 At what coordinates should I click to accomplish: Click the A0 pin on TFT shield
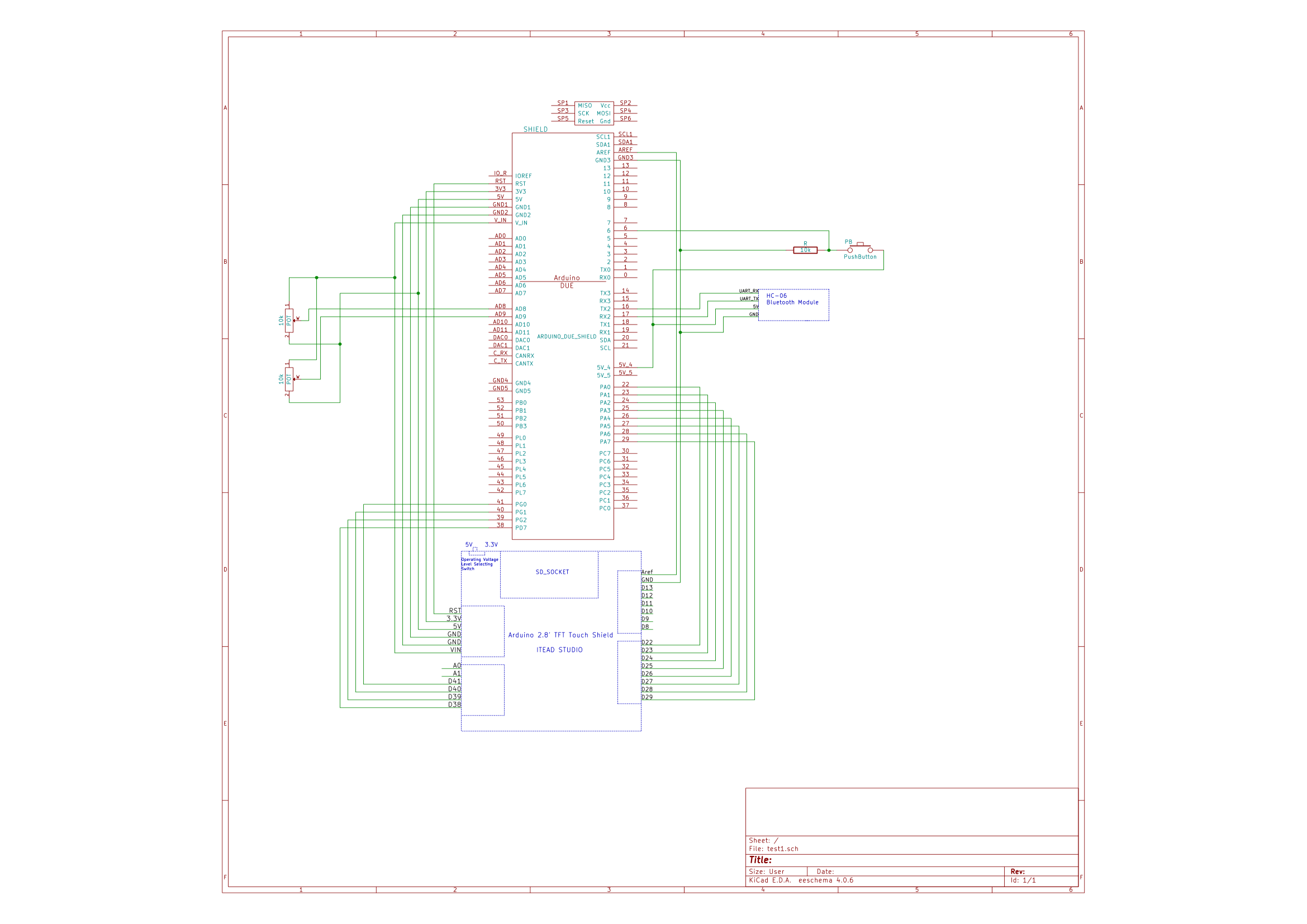tap(457, 666)
